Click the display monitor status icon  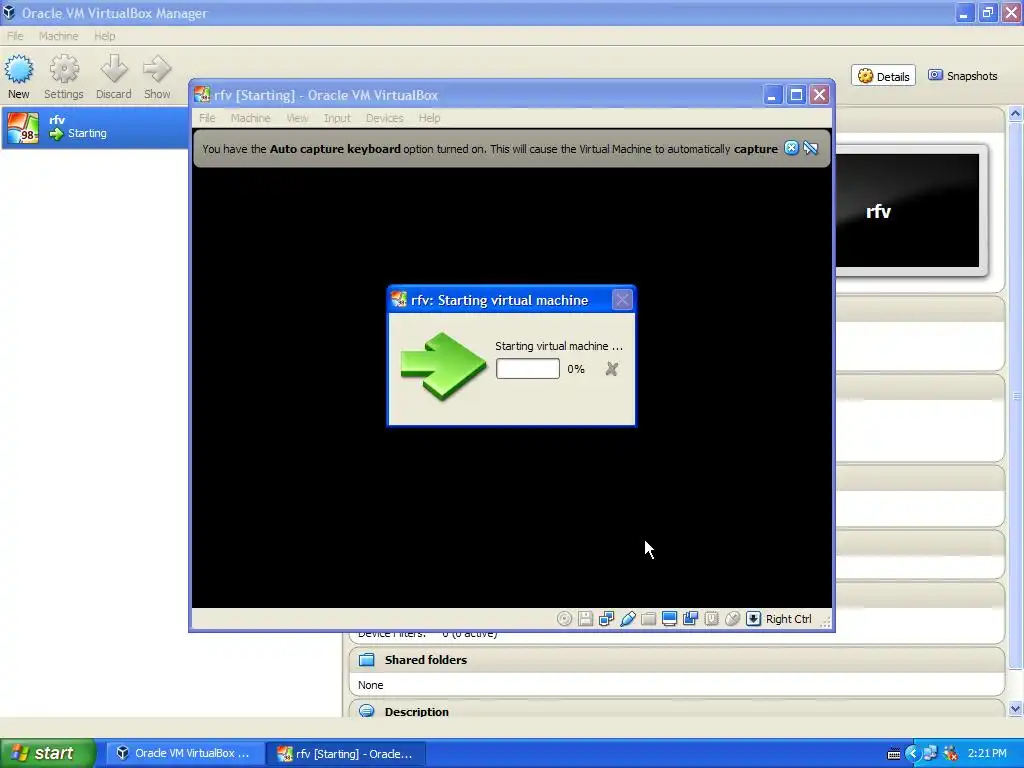coord(669,618)
